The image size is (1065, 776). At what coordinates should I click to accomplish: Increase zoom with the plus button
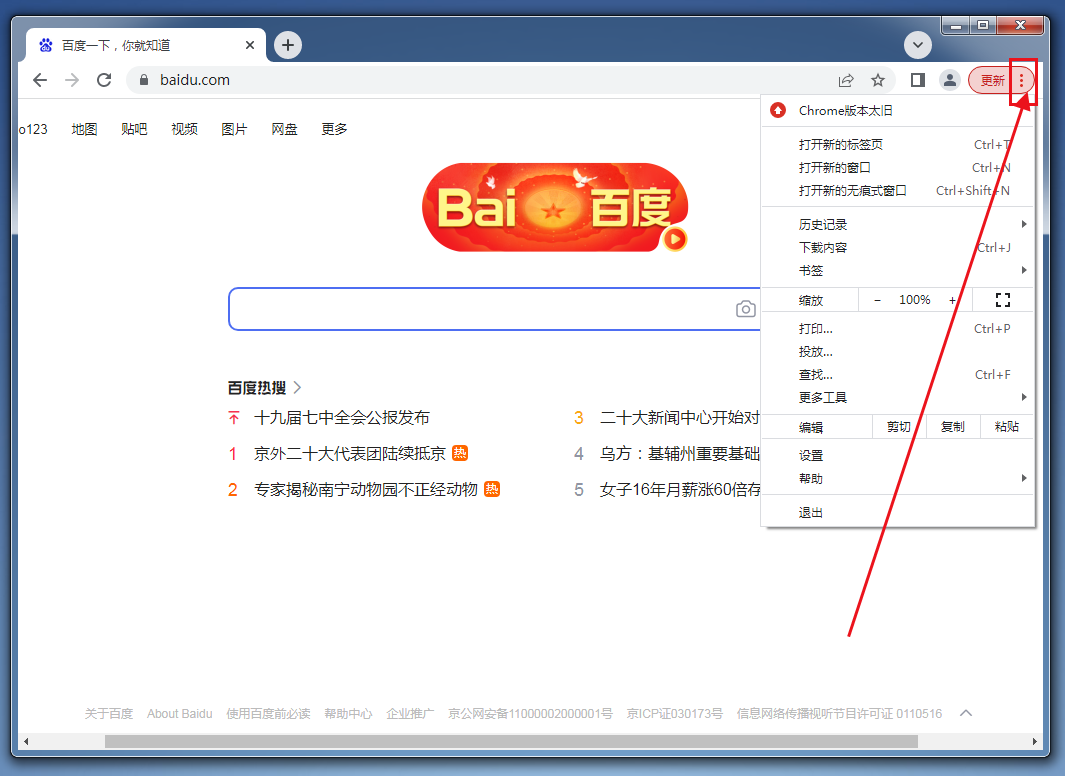coord(952,300)
